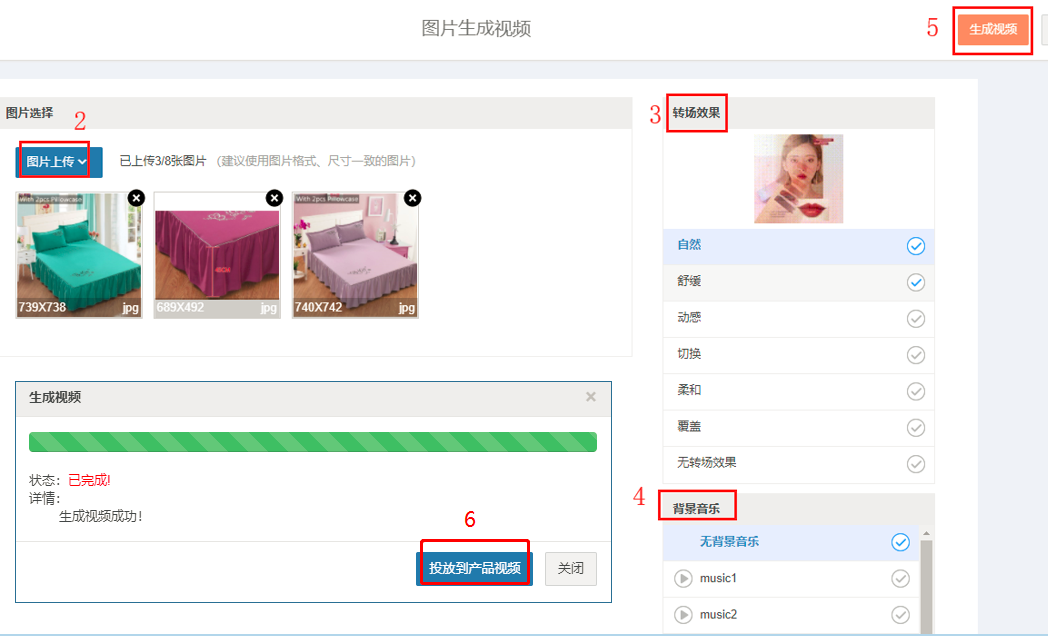
Task: Remove the green bedding image
Action: [136, 198]
